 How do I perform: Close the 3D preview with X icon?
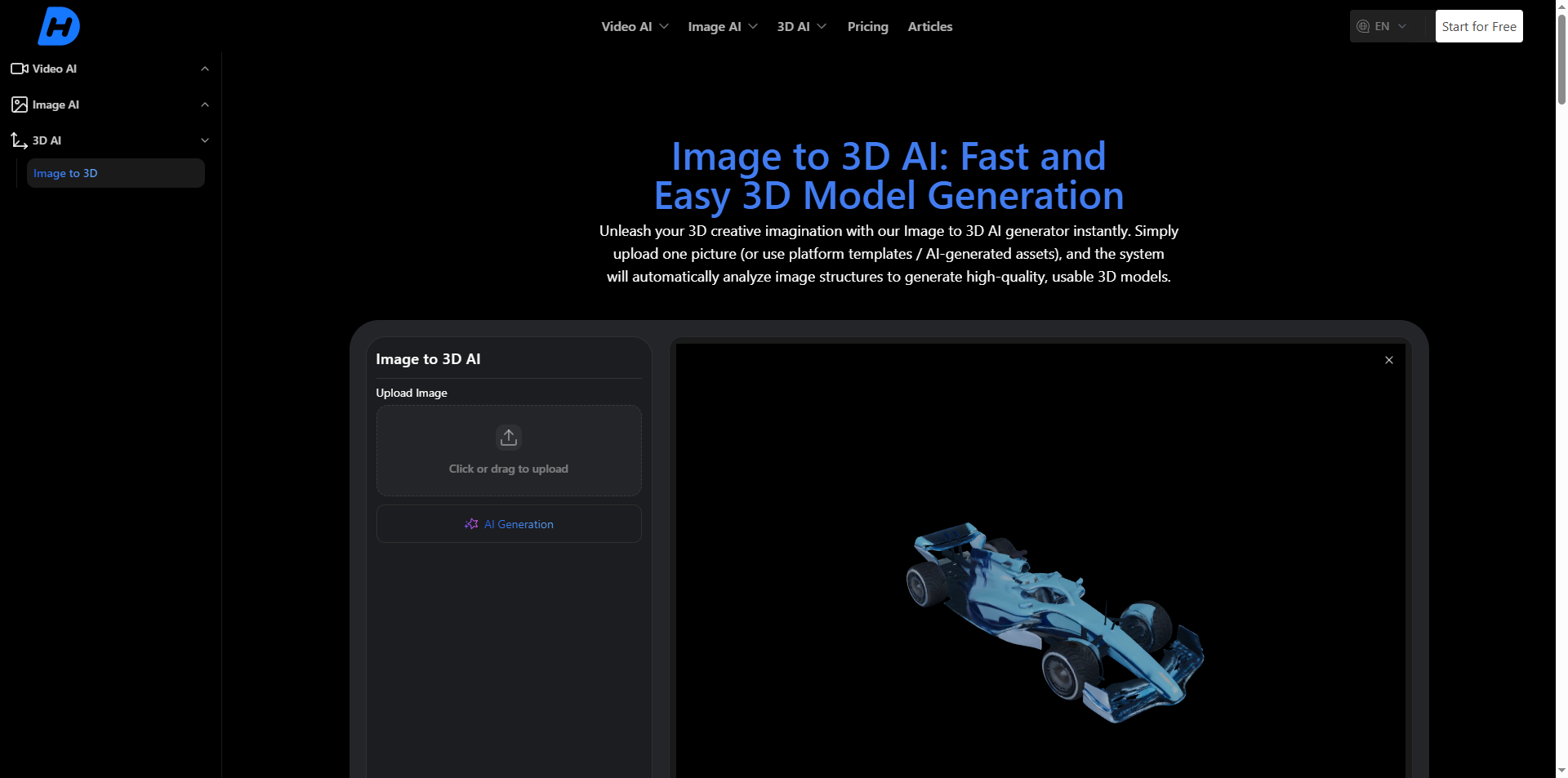1388,360
